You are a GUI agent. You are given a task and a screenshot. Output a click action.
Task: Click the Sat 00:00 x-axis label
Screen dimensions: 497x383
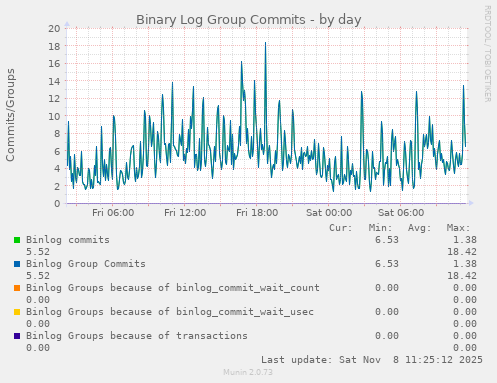coord(329,213)
